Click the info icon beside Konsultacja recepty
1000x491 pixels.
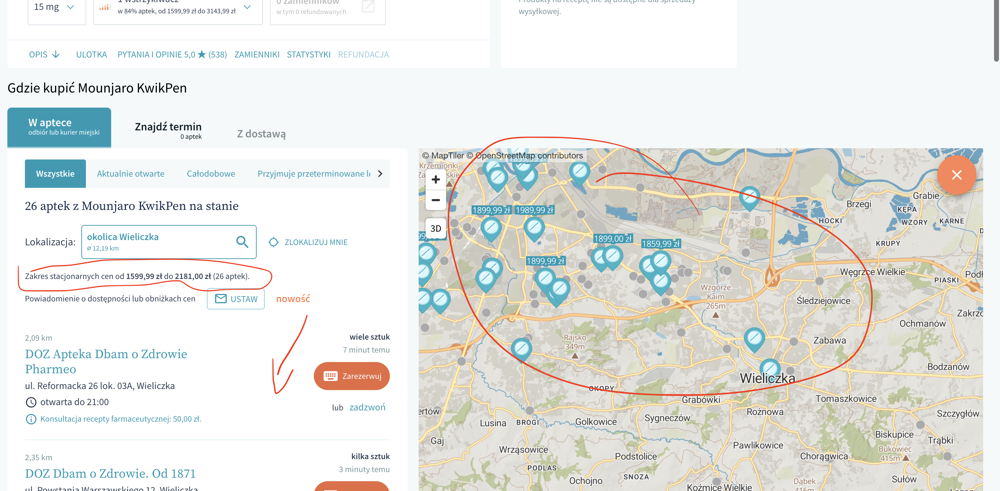(x=31, y=419)
